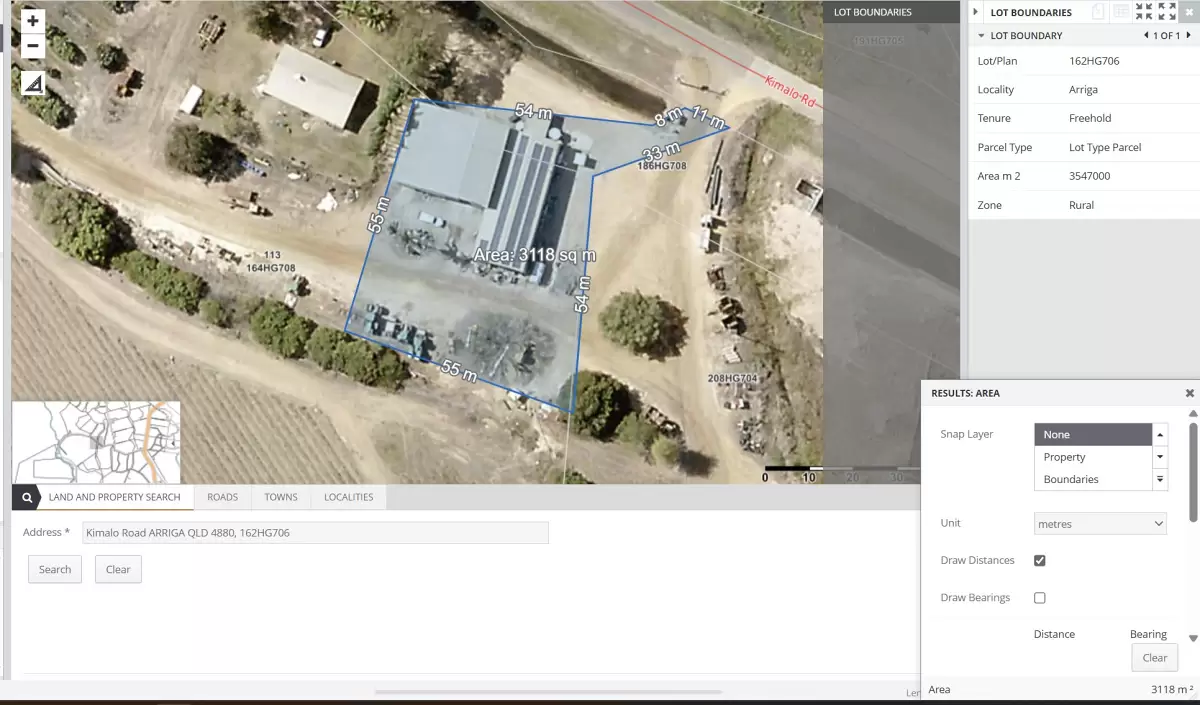1200x705 pixels.
Task: Select the Lot Boundaries dark header tab
Action: click(x=892, y=12)
